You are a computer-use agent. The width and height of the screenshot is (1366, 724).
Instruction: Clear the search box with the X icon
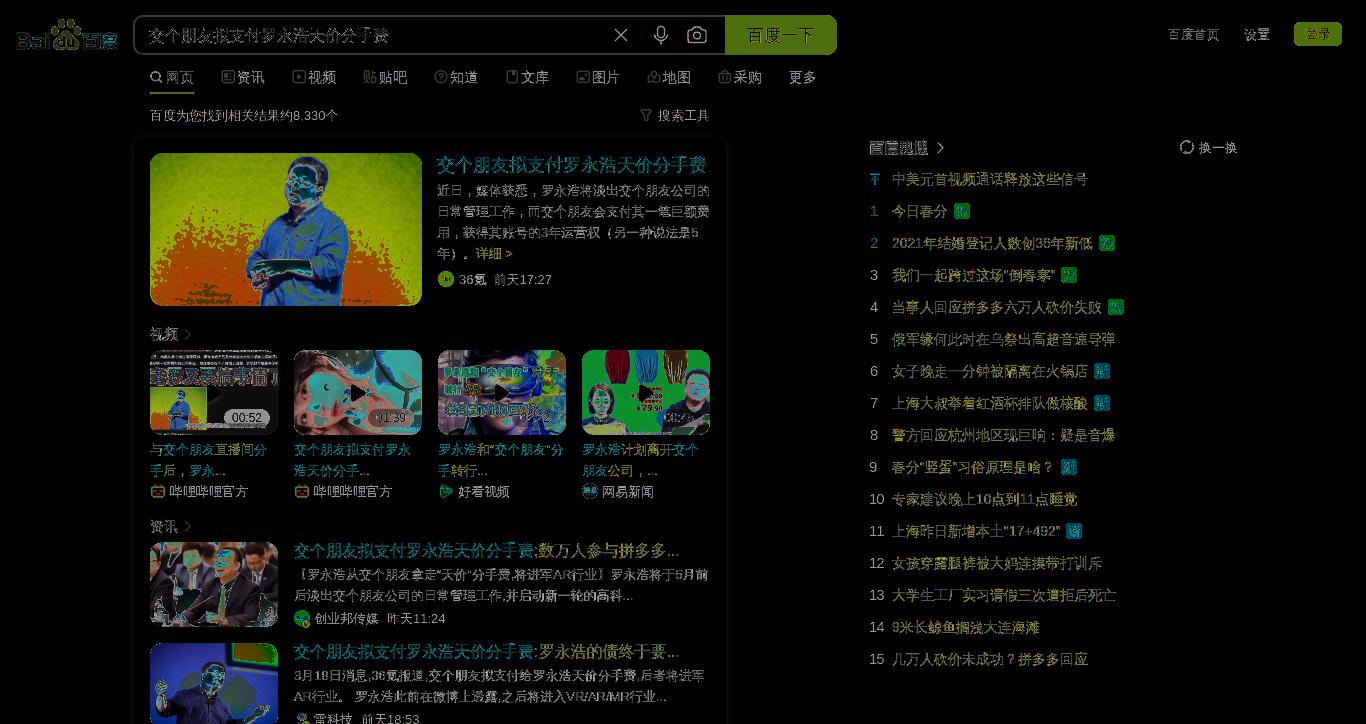(x=621, y=35)
